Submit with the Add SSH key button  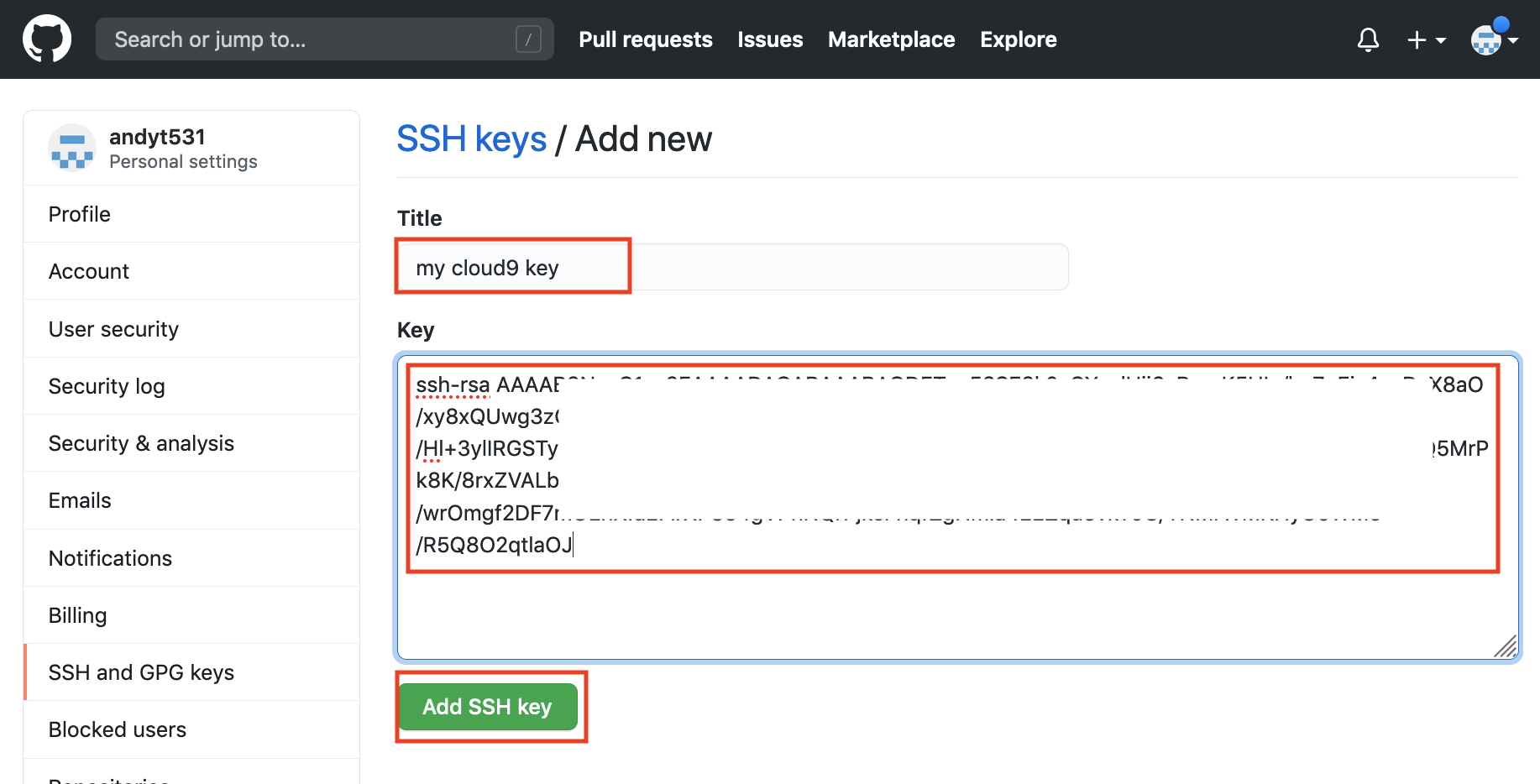[x=488, y=707]
